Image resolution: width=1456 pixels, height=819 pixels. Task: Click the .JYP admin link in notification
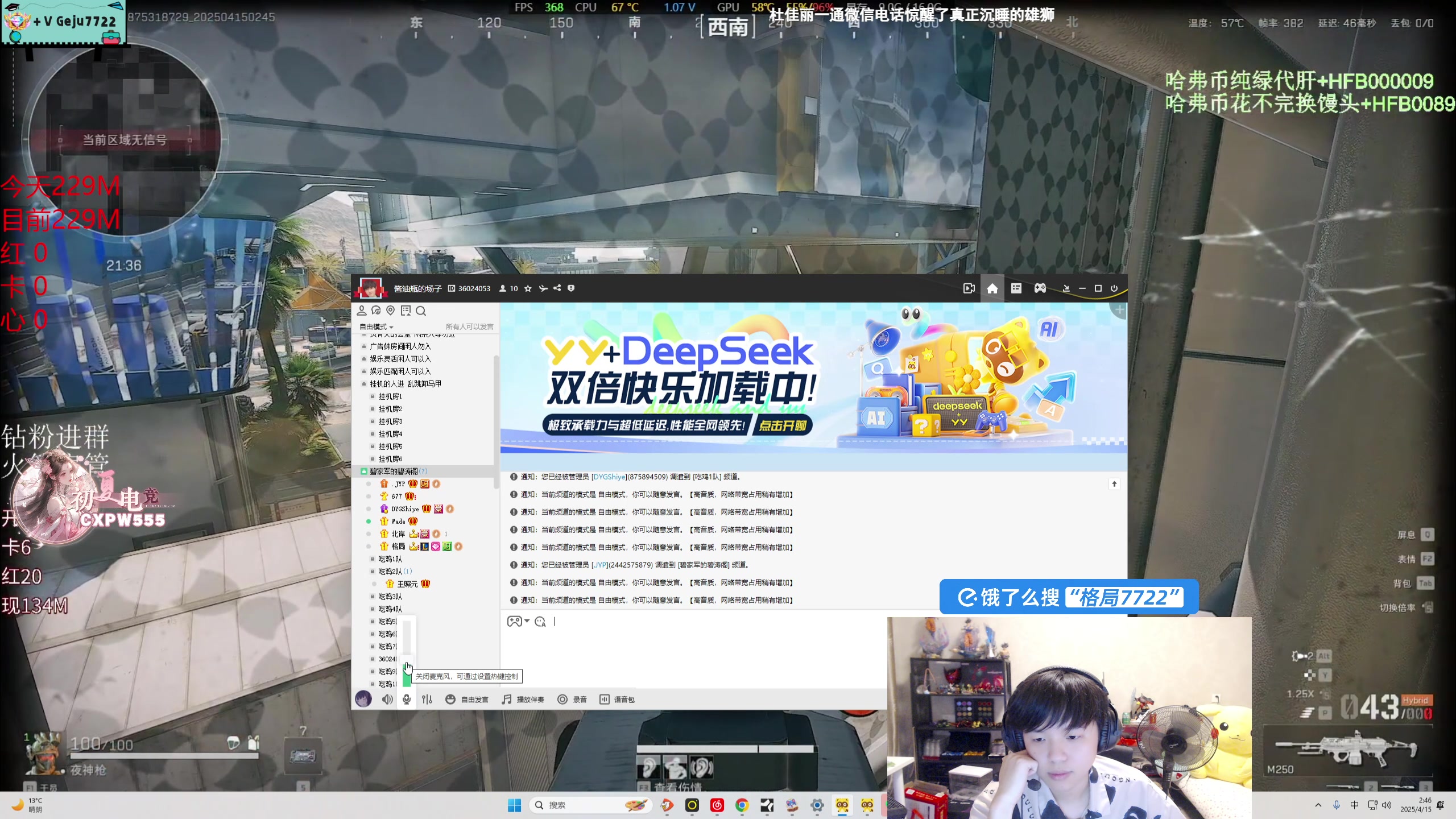[x=599, y=565]
